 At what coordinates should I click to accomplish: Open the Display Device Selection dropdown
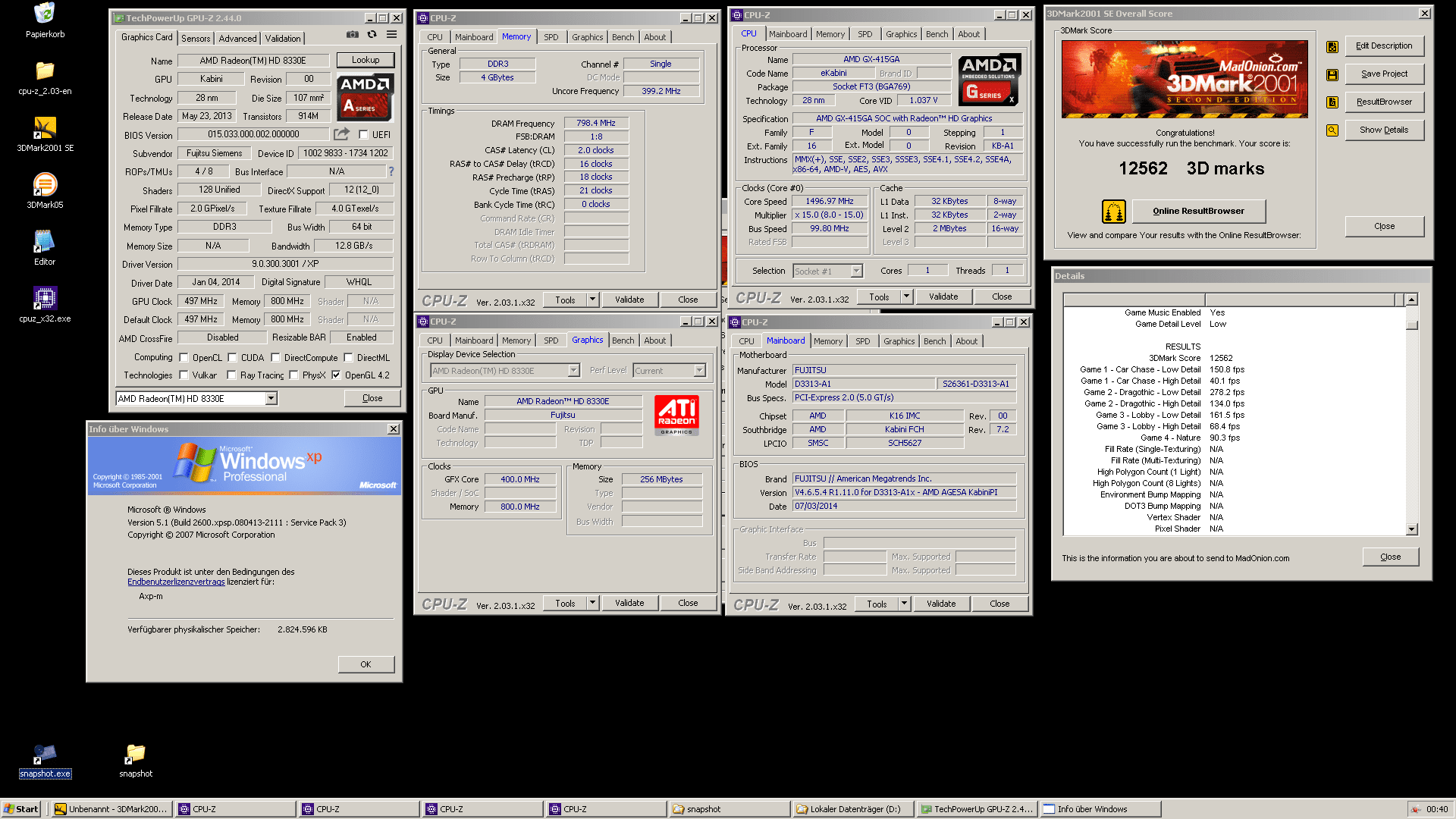pyautogui.click(x=573, y=371)
